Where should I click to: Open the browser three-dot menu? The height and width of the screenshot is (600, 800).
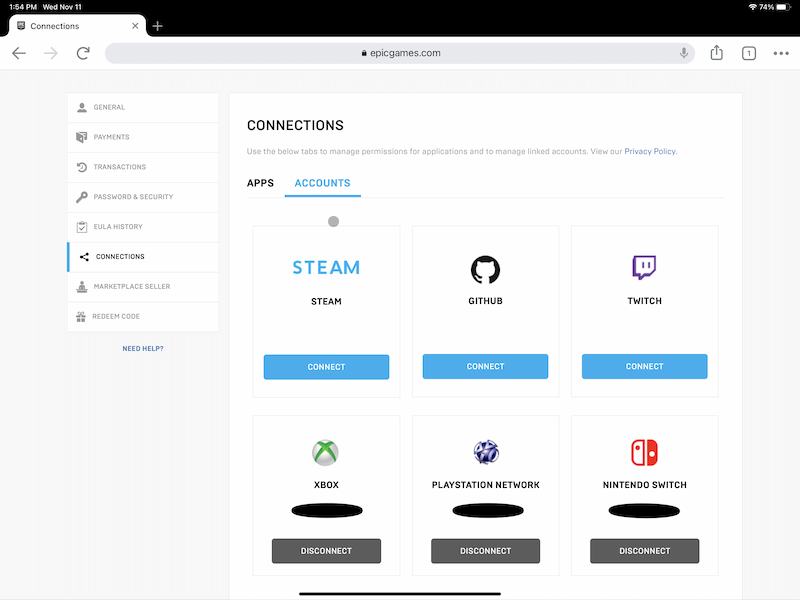tap(781, 53)
